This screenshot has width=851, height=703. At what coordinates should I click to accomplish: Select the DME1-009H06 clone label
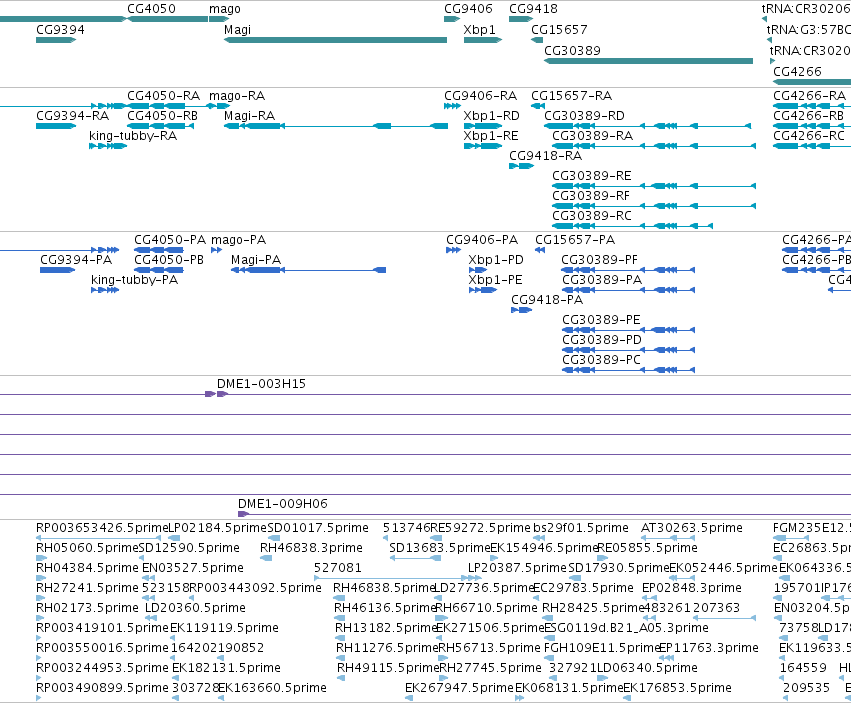click(x=283, y=504)
